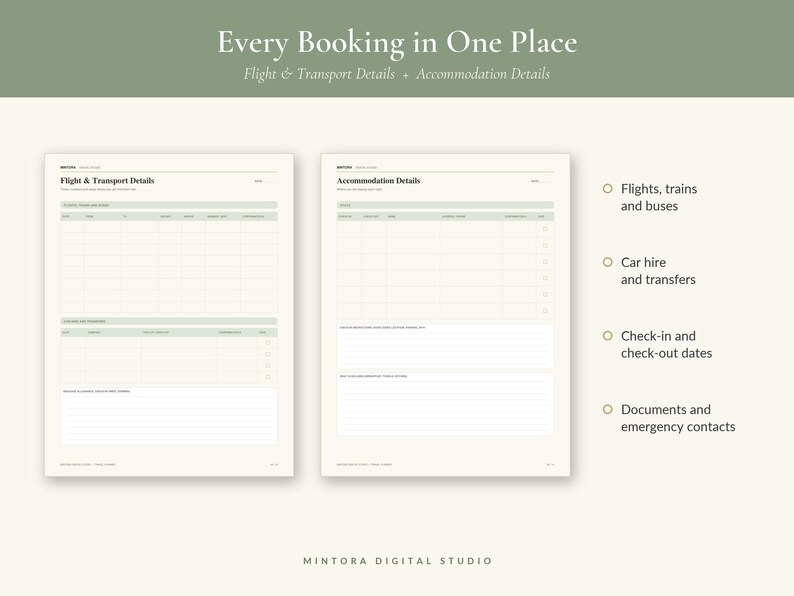This screenshot has height=596, width=794.
Task: Open the Flight & Transport Details page preview
Action: [x=169, y=315]
